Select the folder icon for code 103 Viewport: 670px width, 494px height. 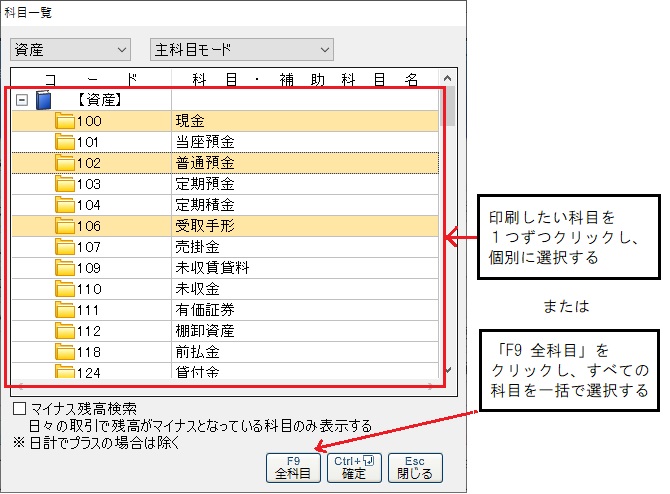coord(66,184)
